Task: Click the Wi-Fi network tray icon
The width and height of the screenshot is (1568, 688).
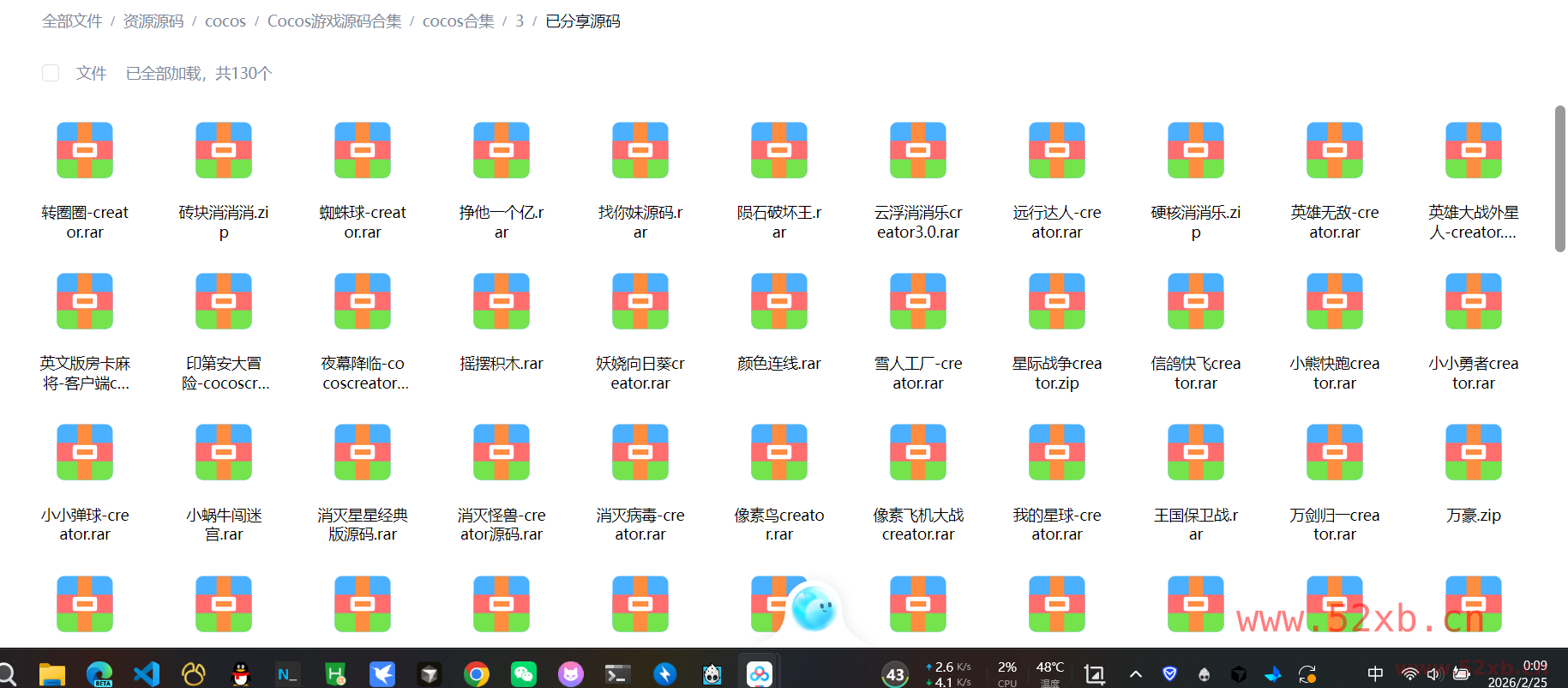Action: [1409, 674]
